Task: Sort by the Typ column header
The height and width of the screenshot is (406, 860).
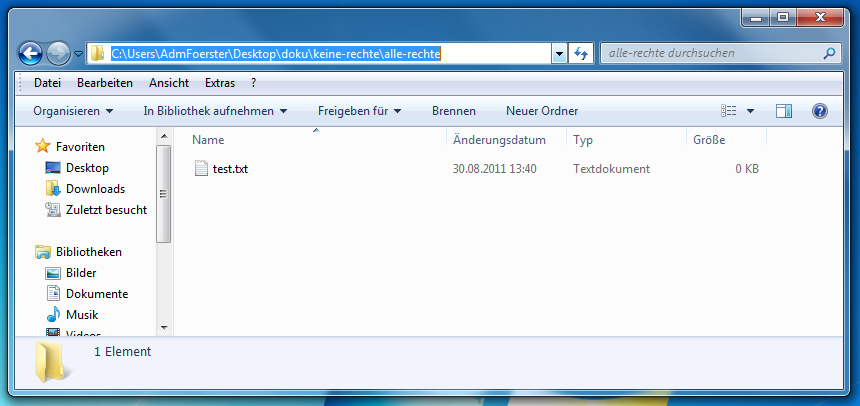Action: (582, 140)
